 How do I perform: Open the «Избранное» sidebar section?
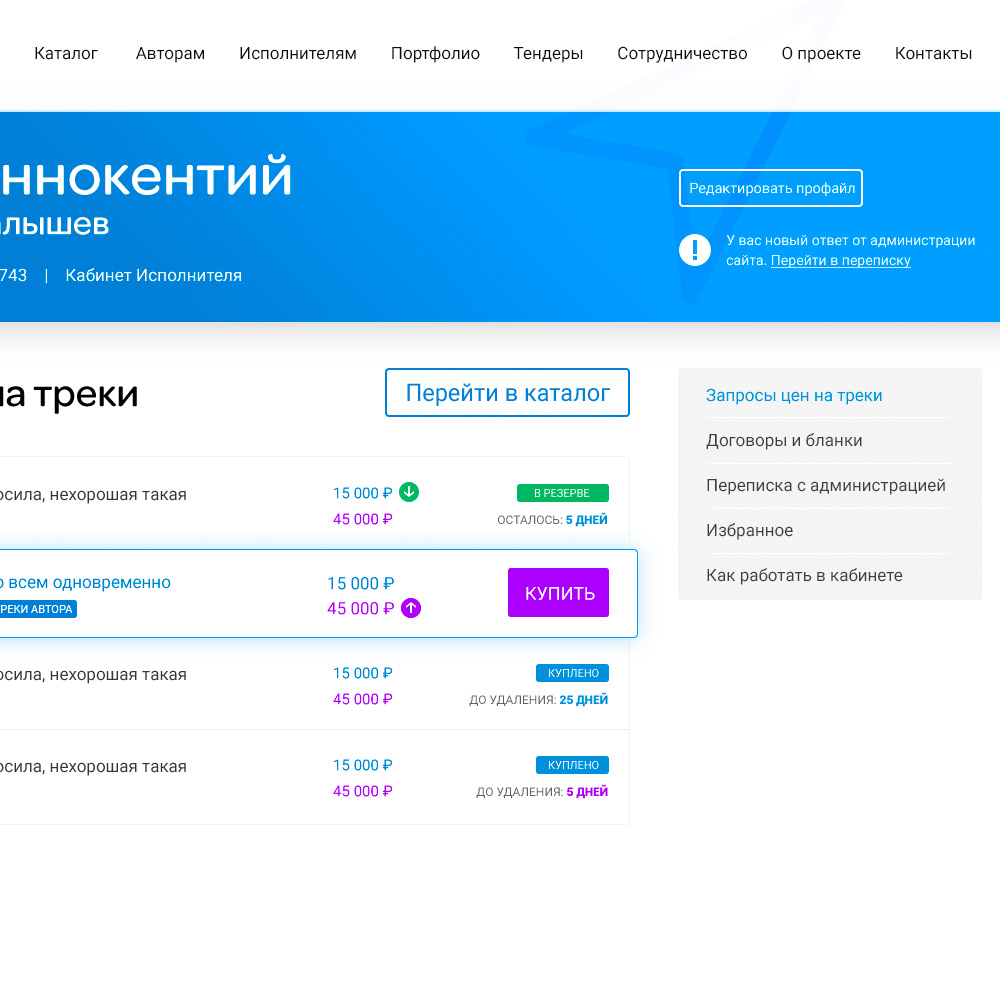[x=748, y=530]
